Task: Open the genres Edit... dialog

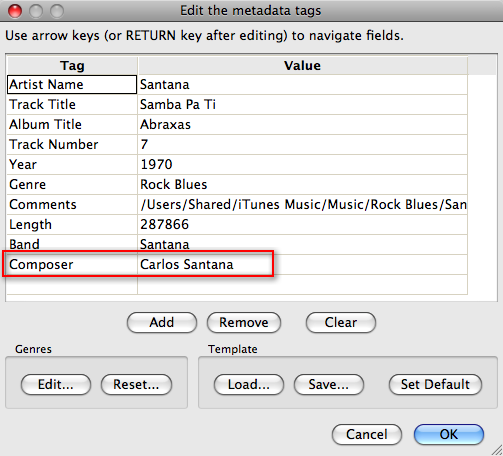Action: click(x=56, y=384)
